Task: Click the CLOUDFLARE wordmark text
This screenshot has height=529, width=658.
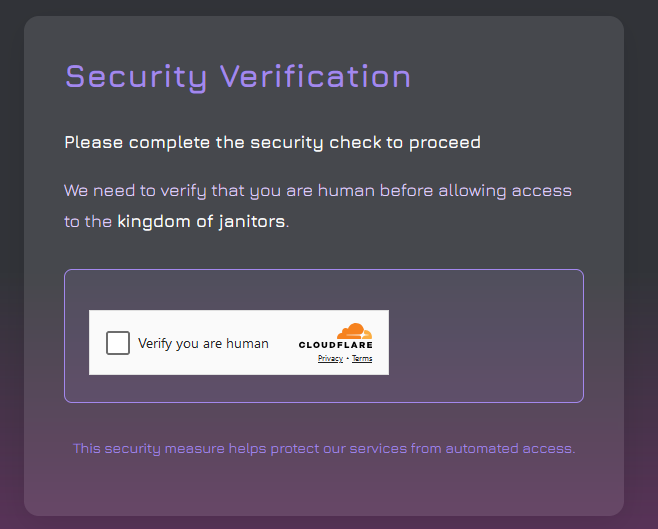Action: coord(336,345)
